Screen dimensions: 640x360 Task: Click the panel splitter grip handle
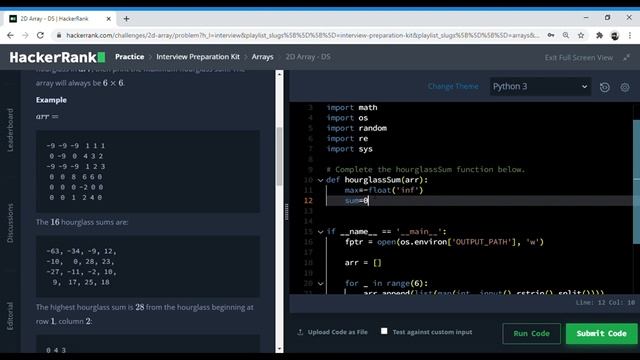287,212
